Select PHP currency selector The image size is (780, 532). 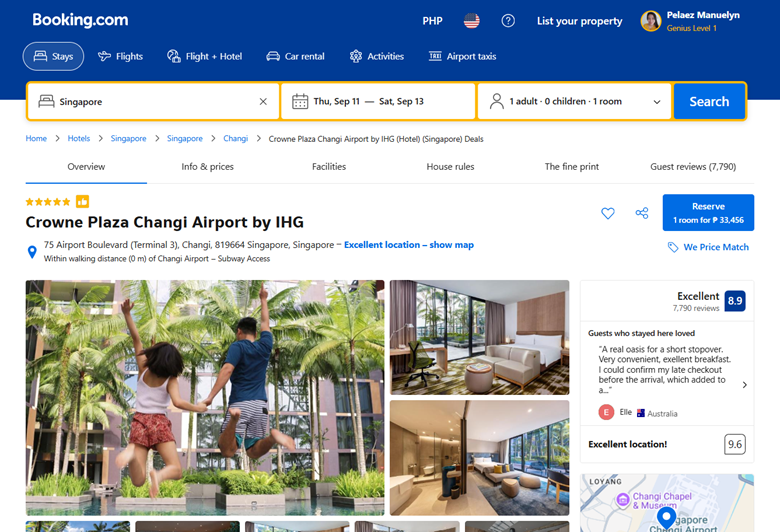point(432,21)
